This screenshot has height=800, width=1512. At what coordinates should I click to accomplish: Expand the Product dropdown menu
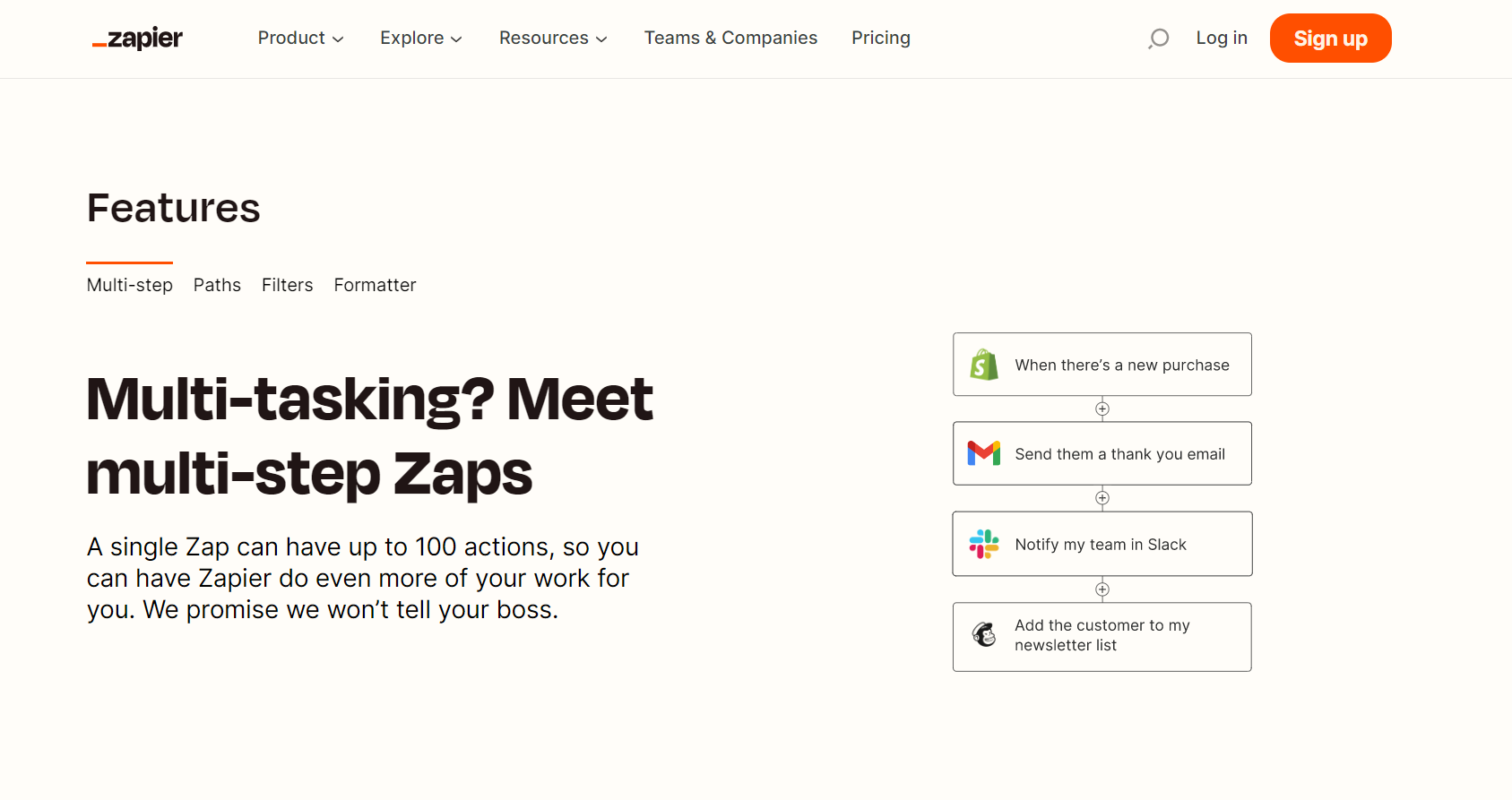click(300, 38)
